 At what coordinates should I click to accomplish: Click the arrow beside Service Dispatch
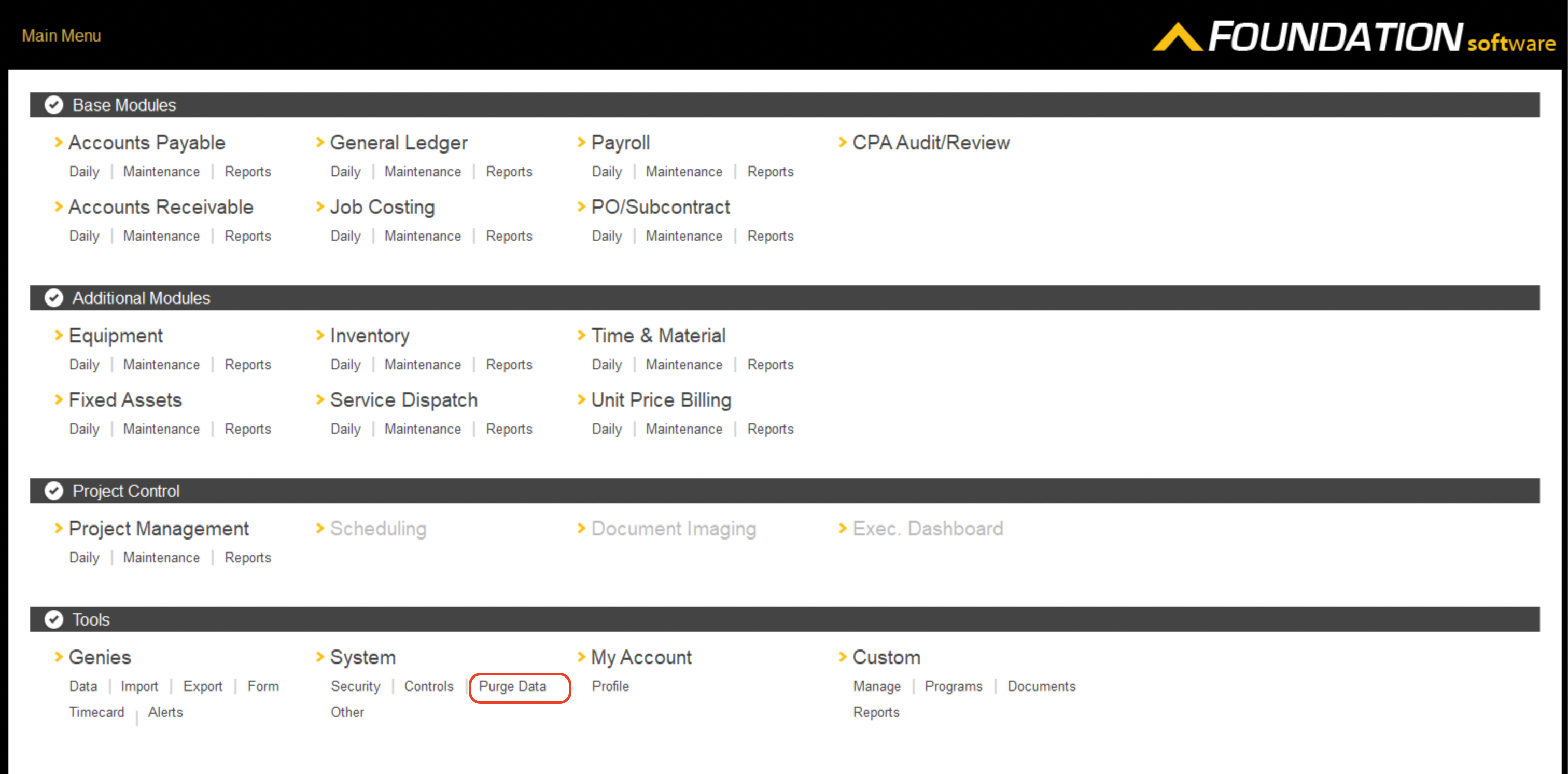coord(319,400)
